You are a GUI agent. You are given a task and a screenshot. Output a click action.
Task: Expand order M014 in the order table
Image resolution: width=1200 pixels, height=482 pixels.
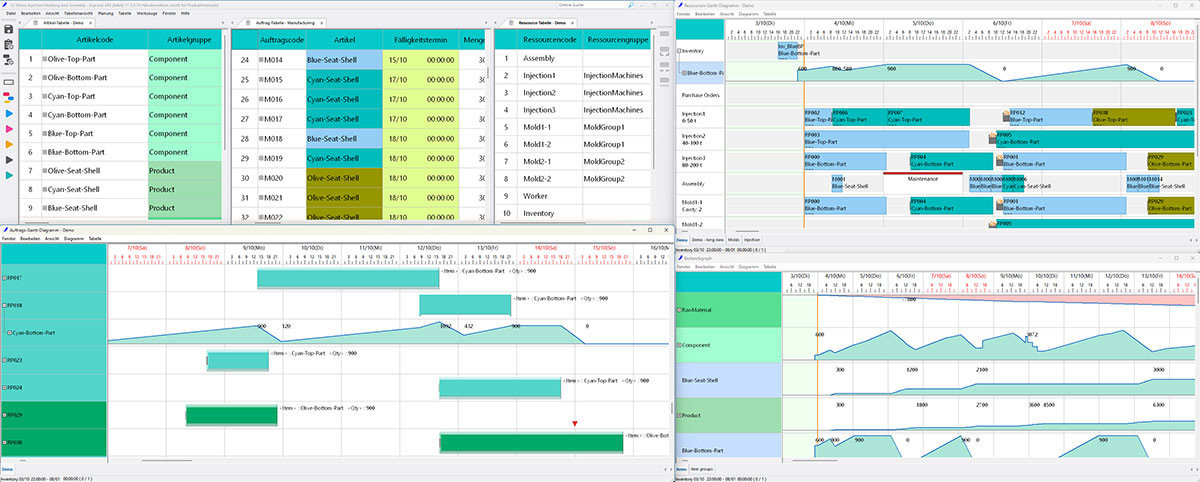click(x=262, y=59)
